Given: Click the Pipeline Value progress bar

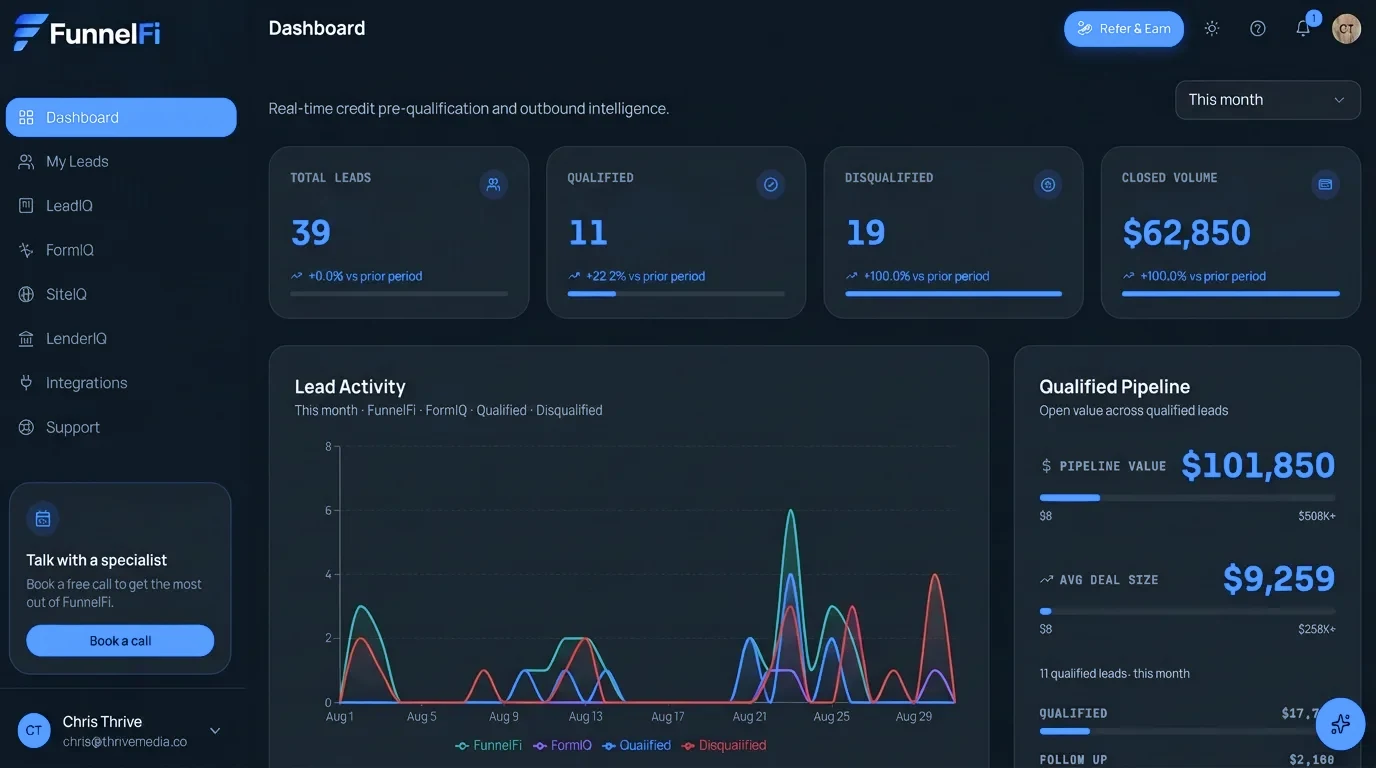Looking at the screenshot, I should click(1187, 497).
